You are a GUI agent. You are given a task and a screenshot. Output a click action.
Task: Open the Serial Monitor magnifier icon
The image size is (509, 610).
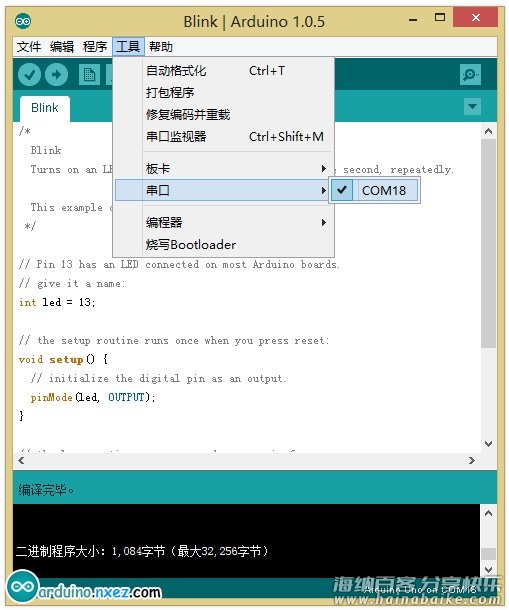pos(470,74)
